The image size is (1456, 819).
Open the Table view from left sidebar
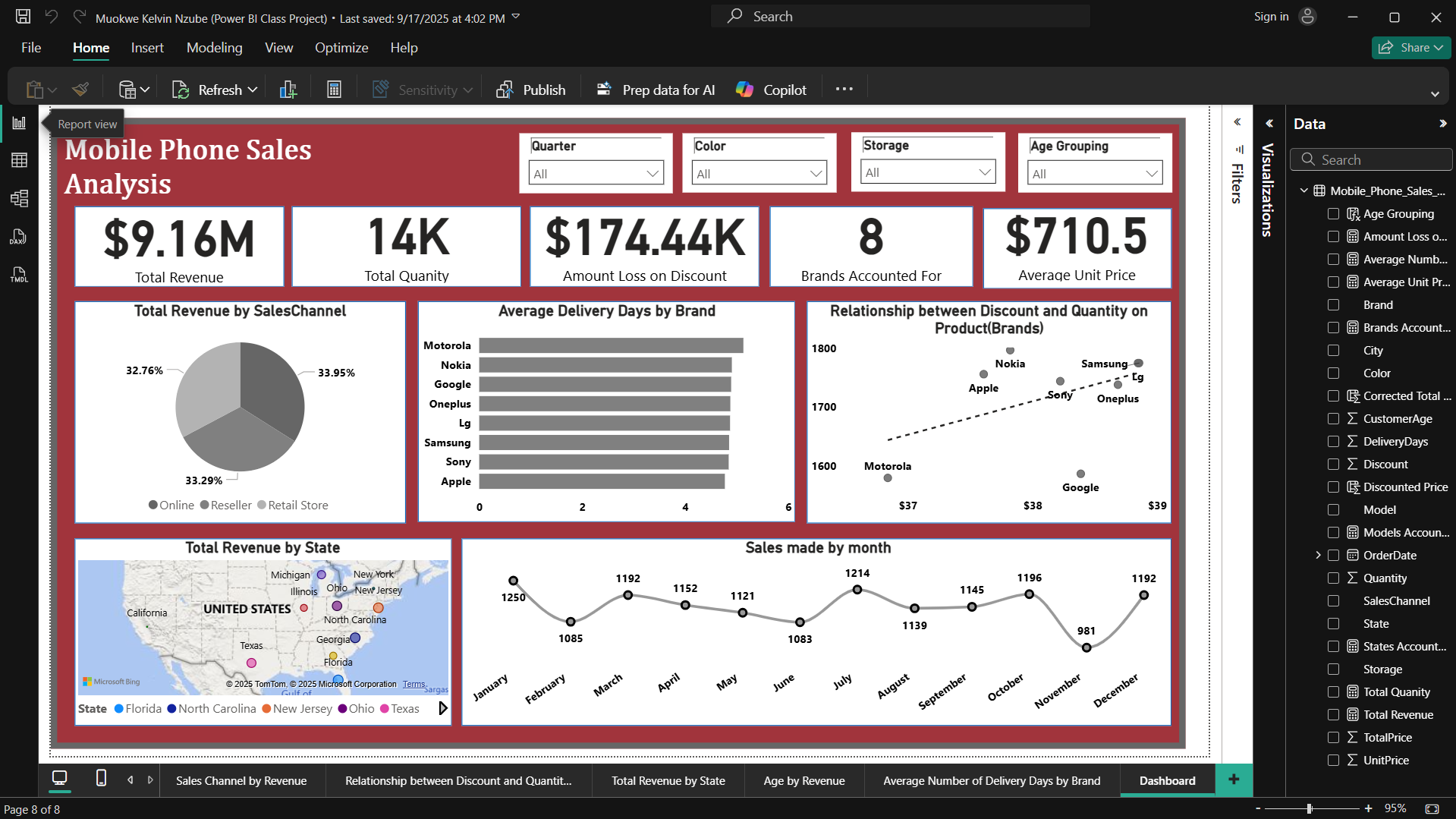click(x=20, y=160)
